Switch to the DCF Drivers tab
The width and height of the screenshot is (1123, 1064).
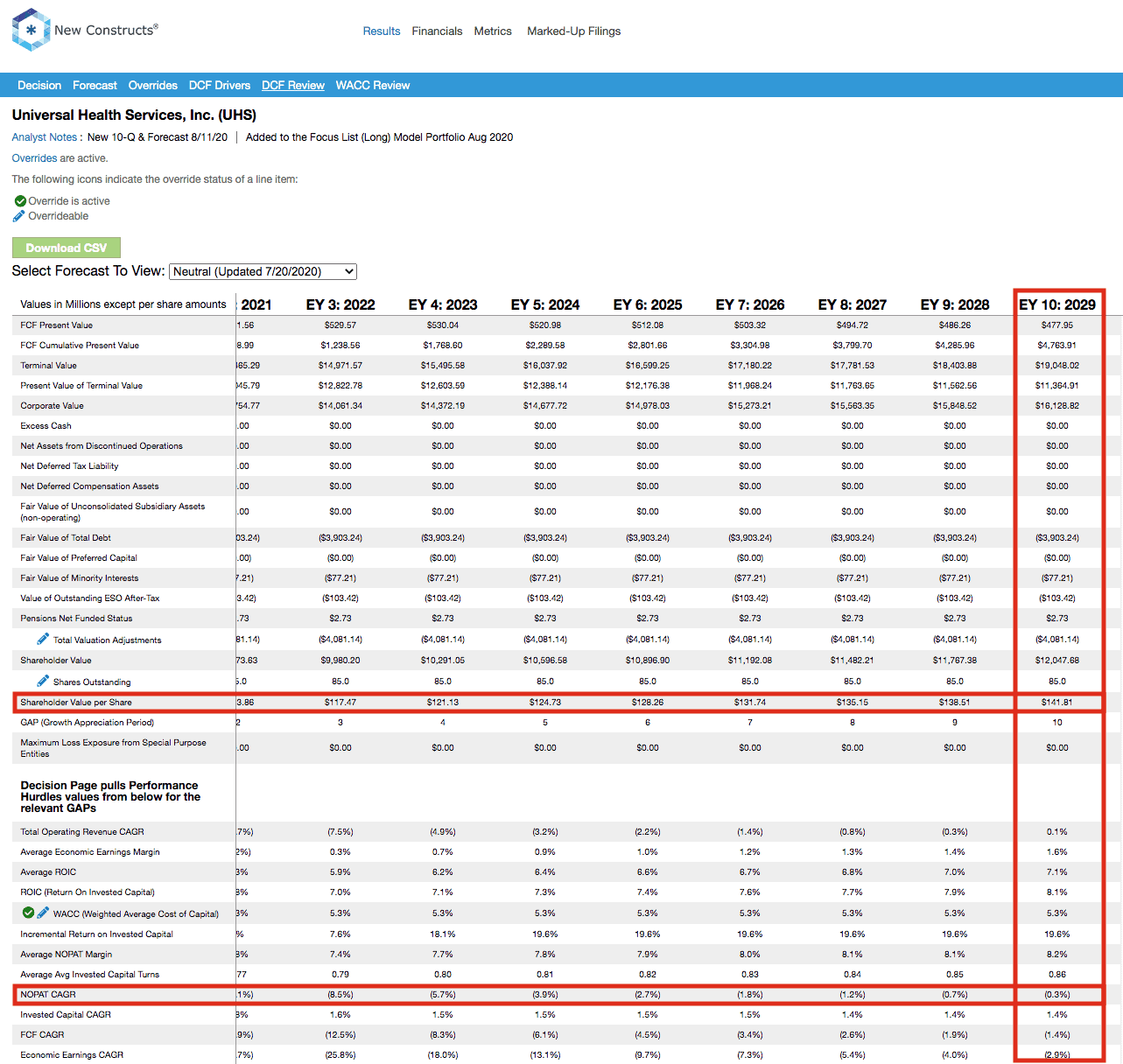point(220,85)
